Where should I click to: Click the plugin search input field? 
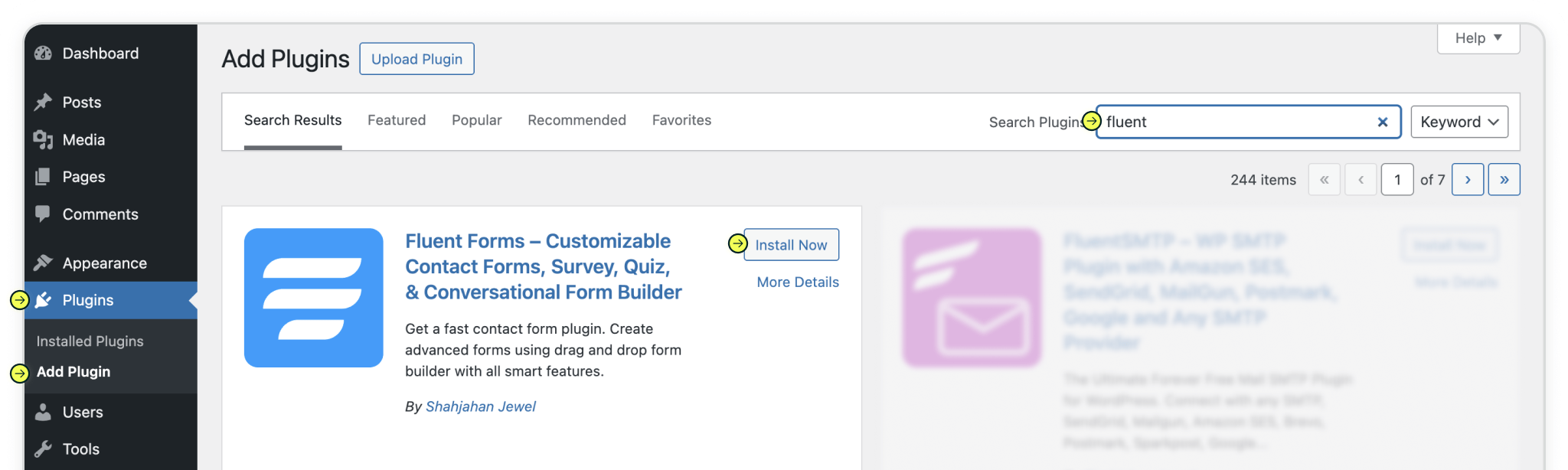coord(1249,122)
